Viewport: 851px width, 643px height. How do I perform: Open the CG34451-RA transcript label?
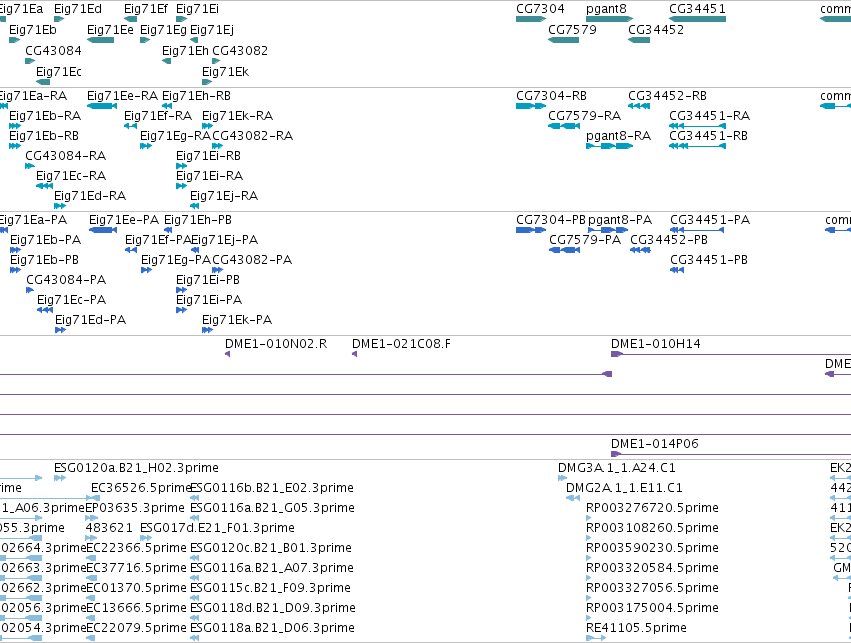[709, 116]
